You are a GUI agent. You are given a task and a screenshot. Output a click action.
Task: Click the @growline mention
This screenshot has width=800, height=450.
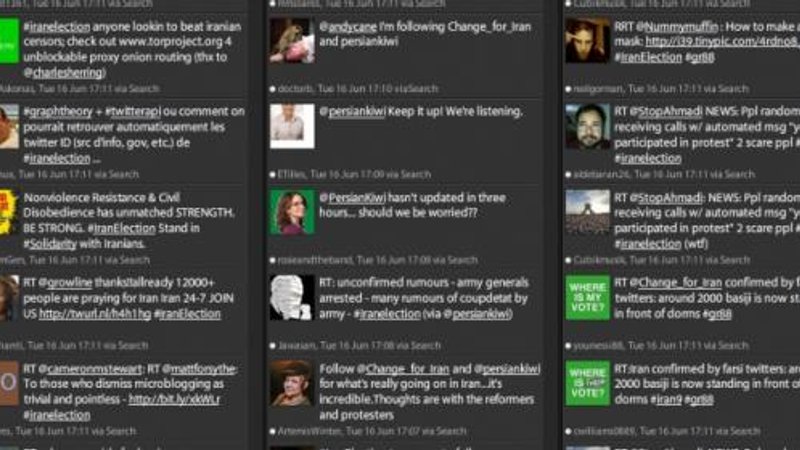click(65, 283)
